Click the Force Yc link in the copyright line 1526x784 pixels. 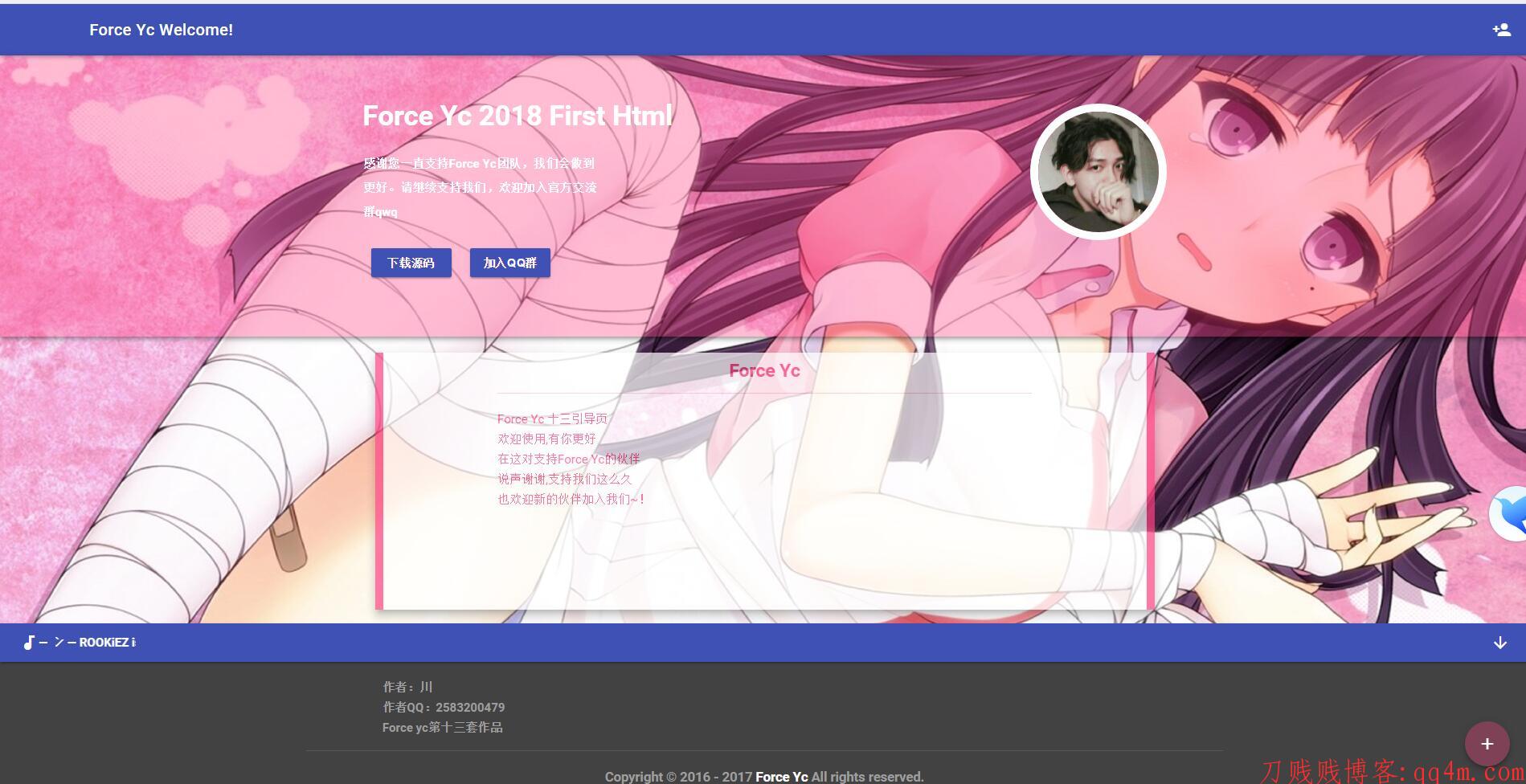pos(781,777)
